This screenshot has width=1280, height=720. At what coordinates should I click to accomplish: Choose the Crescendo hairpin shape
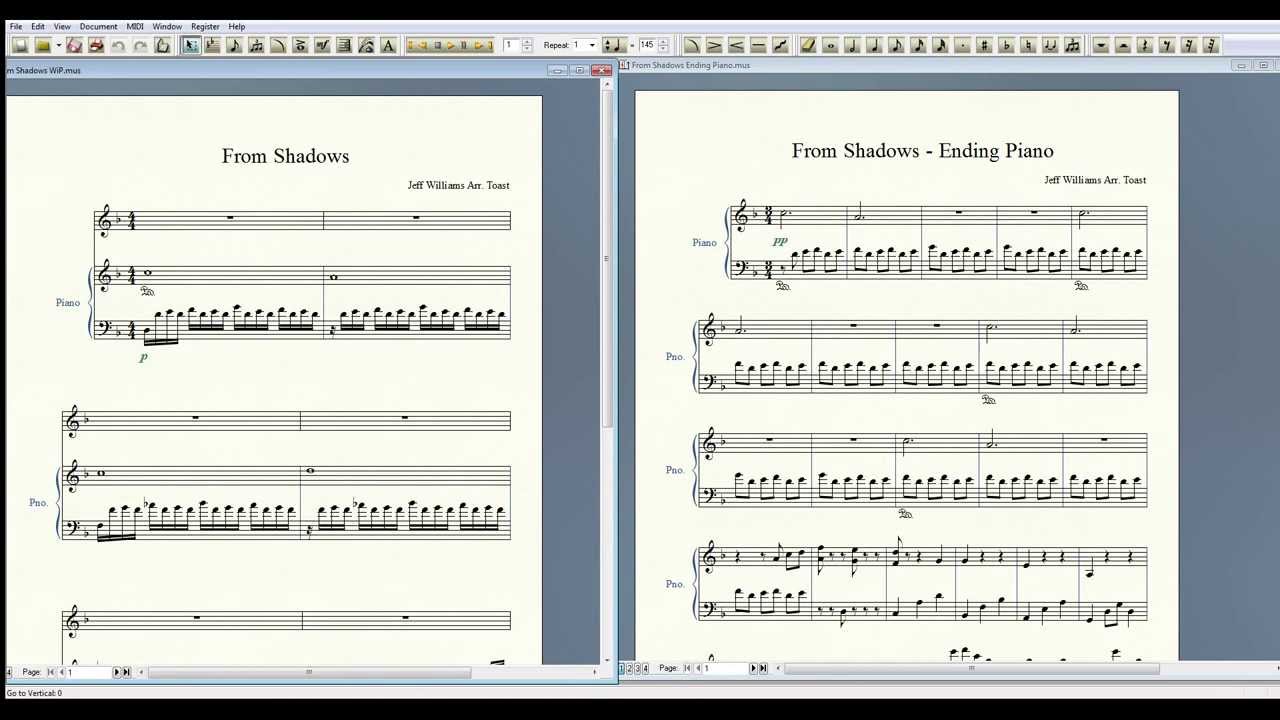[736, 45]
